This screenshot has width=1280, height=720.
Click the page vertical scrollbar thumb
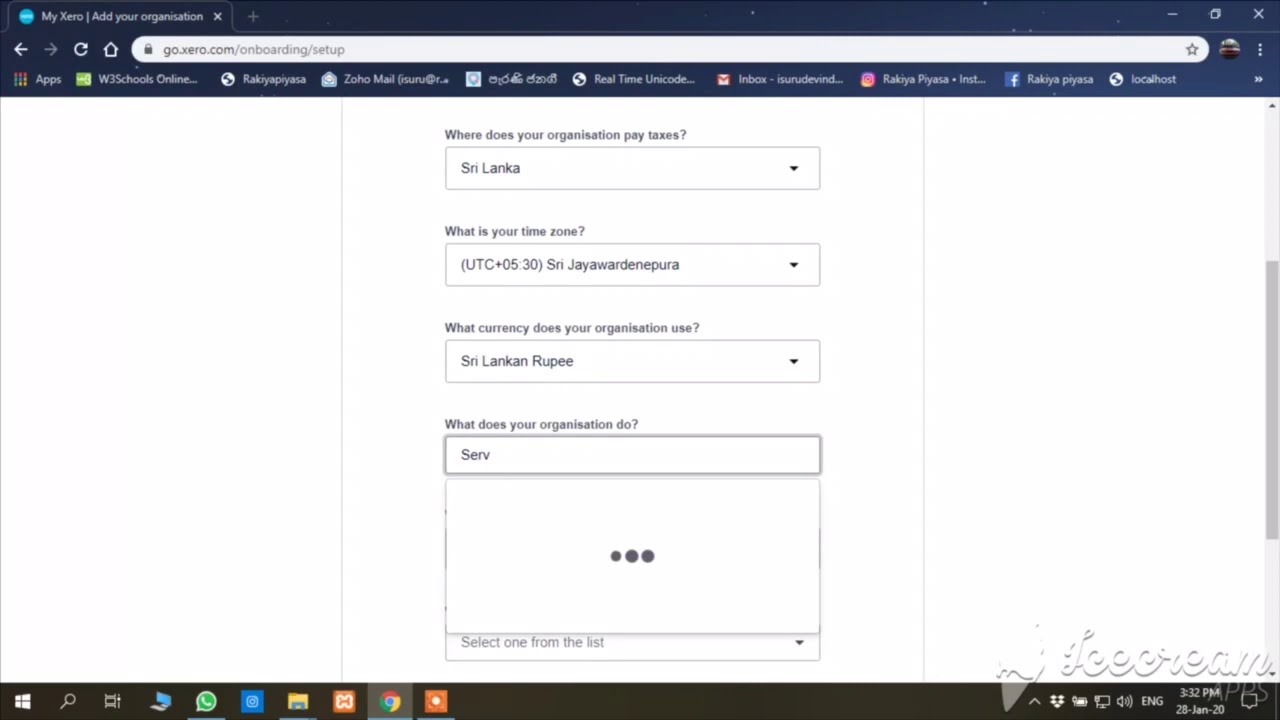tap(1273, 400)
